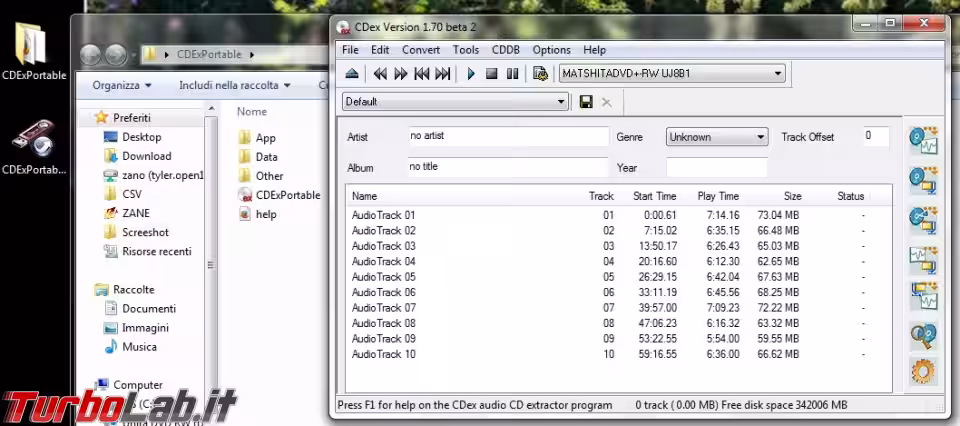The image size is (960, 426).
Task: Click the Play Time column header
Action: coord(718,196)
